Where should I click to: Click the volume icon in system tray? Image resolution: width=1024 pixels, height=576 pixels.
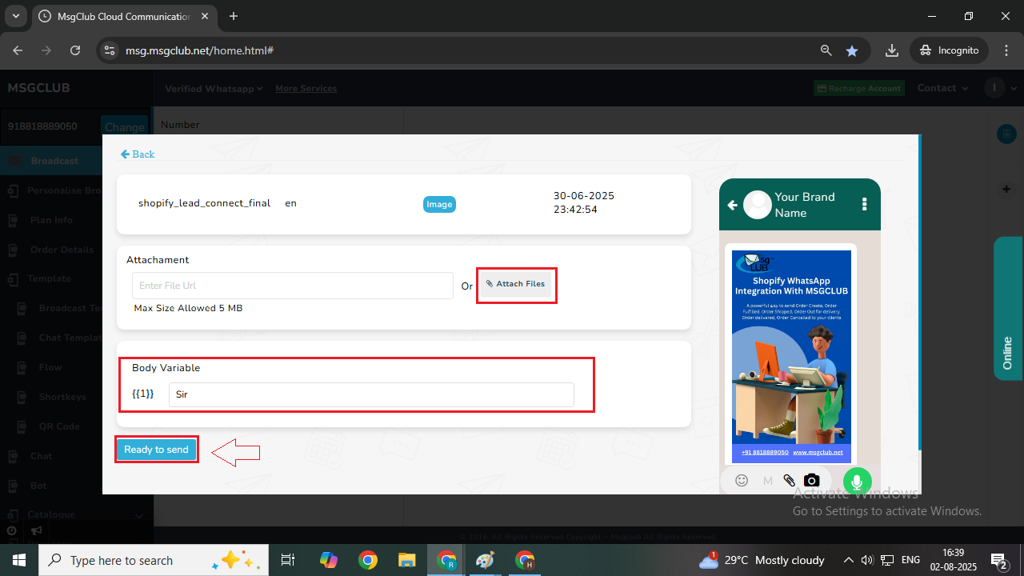(x=867, y=560)
